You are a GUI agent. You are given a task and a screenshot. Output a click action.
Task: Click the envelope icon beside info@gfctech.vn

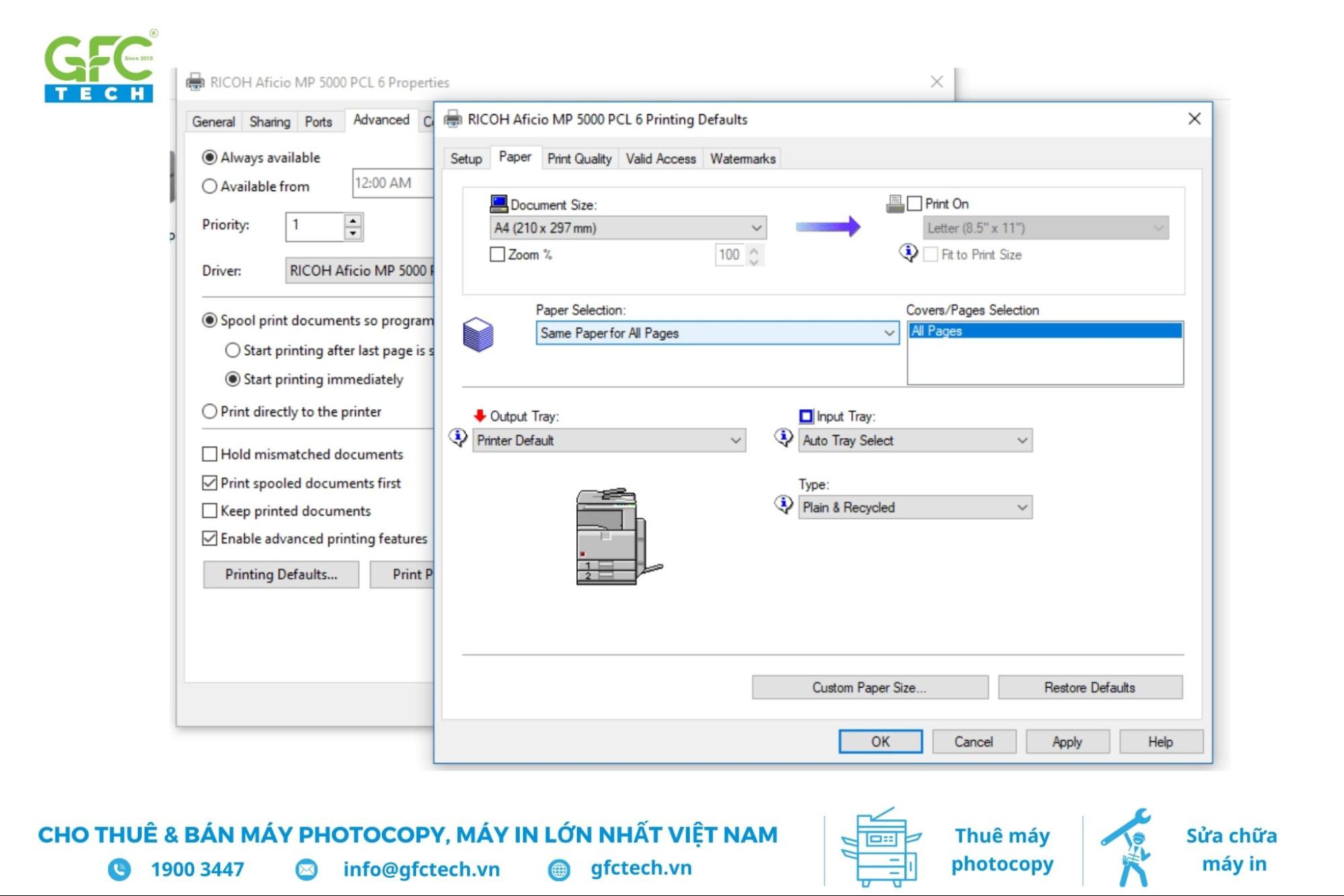coord(307,869)
